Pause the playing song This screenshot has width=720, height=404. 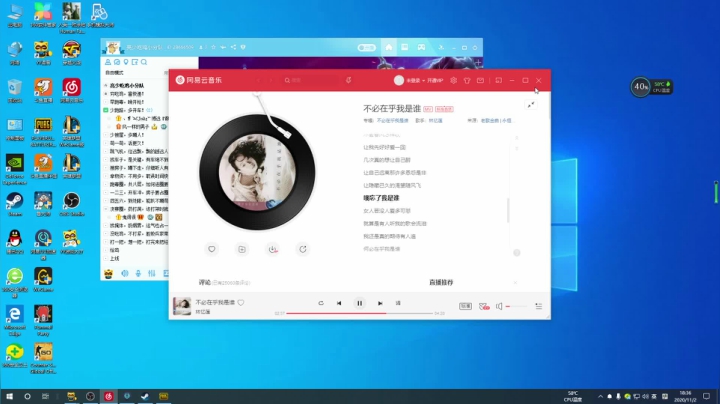coord(360,303)
